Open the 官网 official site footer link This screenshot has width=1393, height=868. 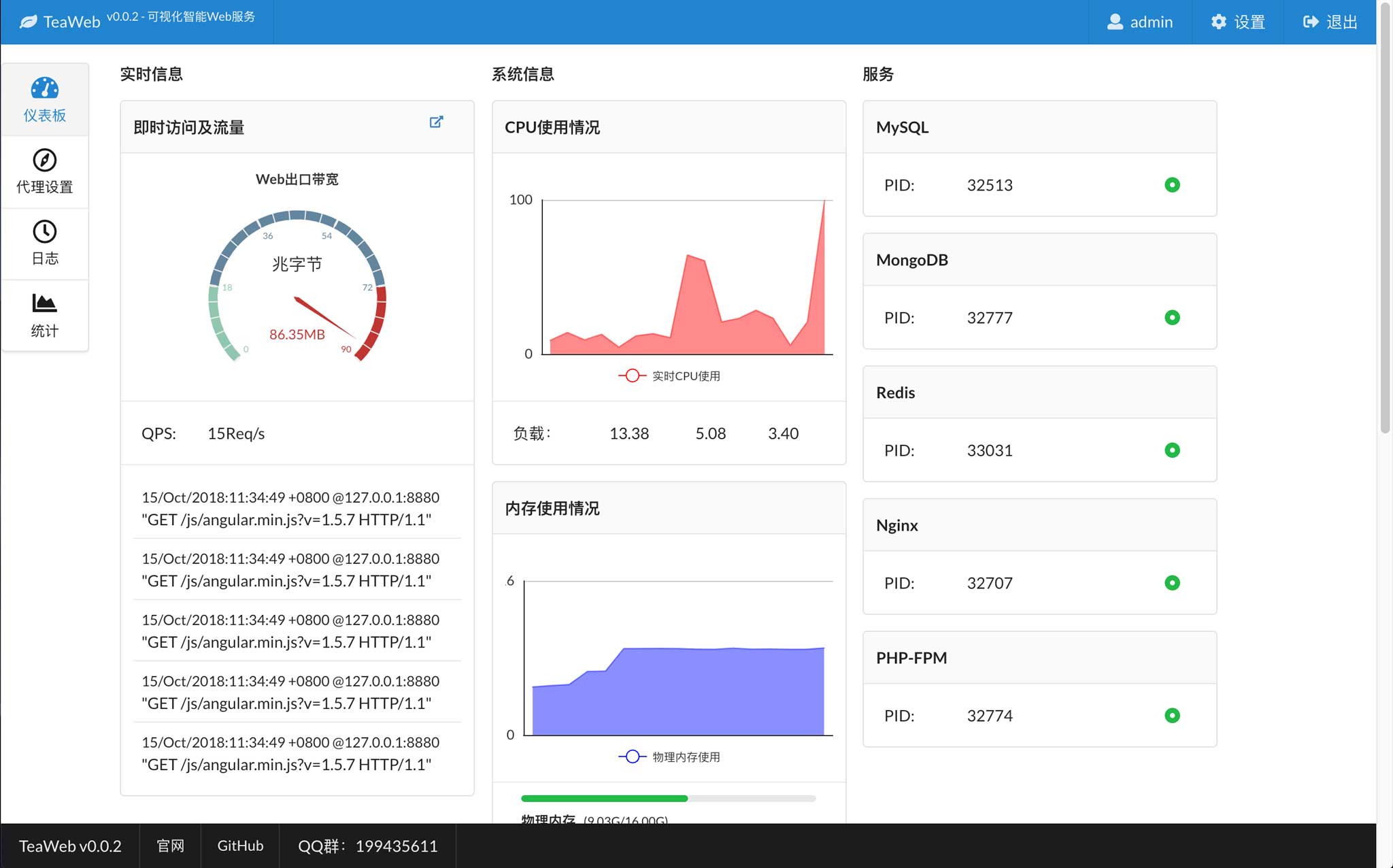coord(170,846)
